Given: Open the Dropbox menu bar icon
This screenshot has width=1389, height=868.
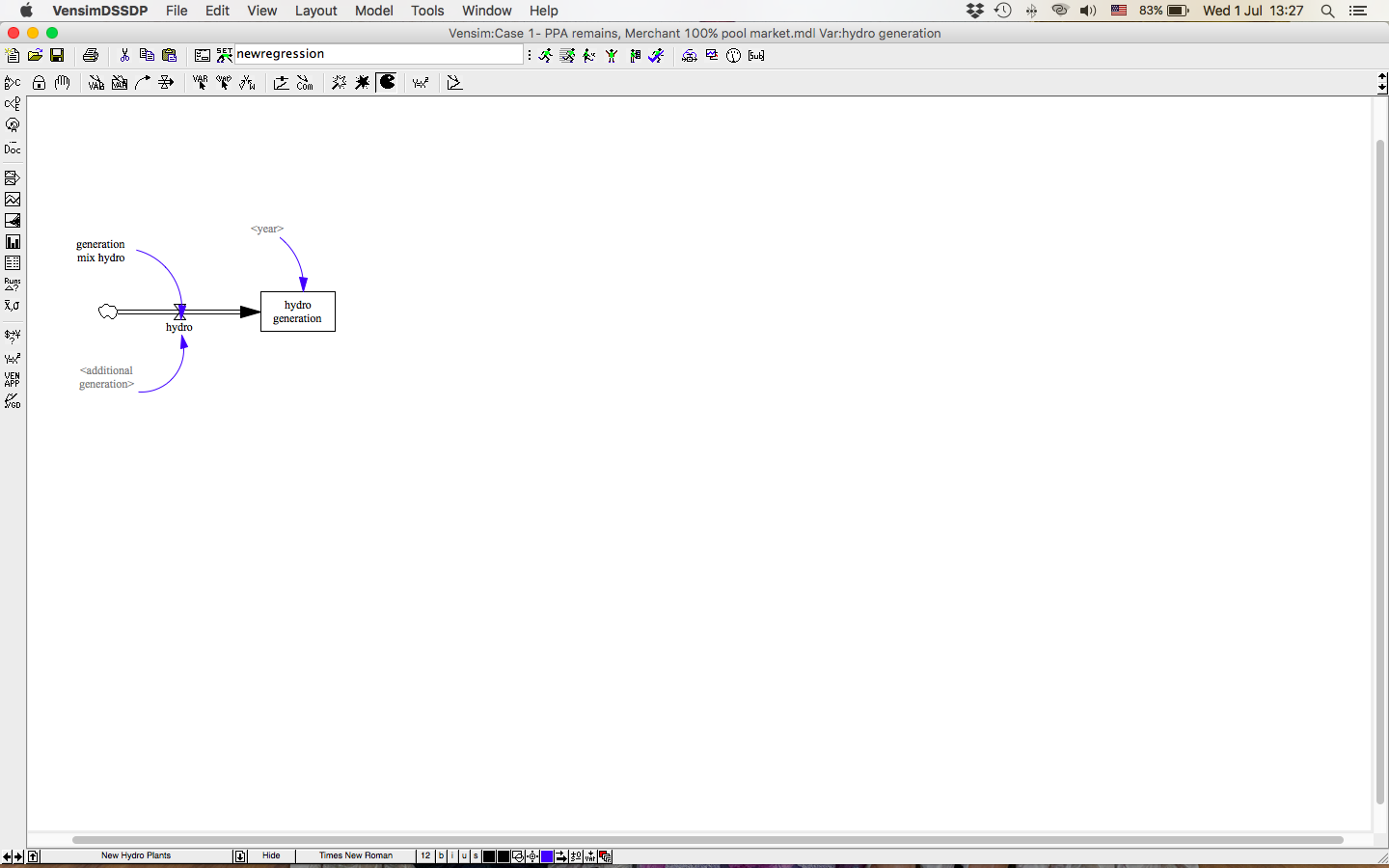Looking at the screenshot, I should [x=975, y=11].
